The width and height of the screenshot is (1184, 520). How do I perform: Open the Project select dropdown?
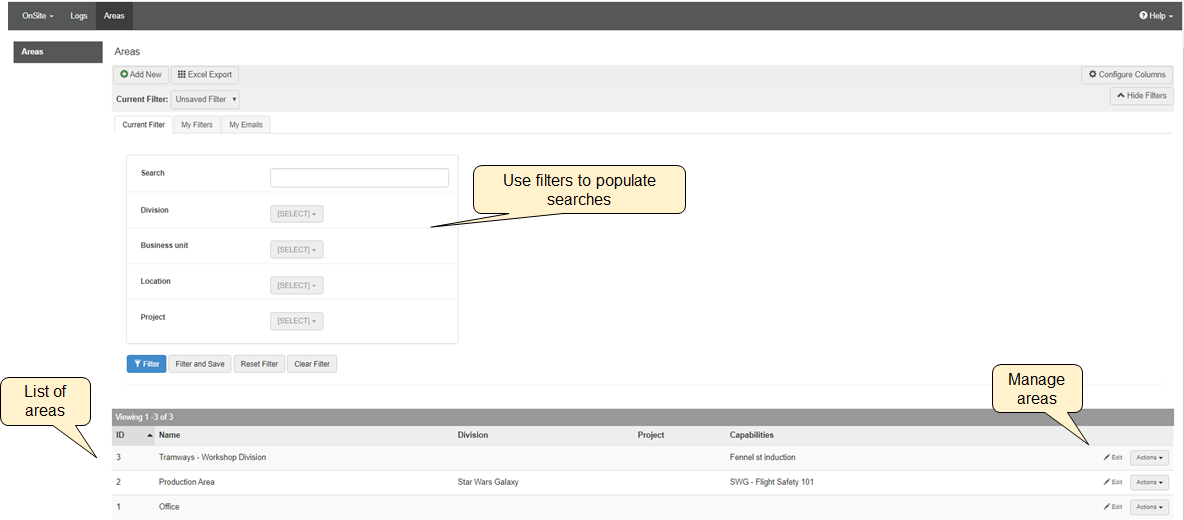click(297, 321)
